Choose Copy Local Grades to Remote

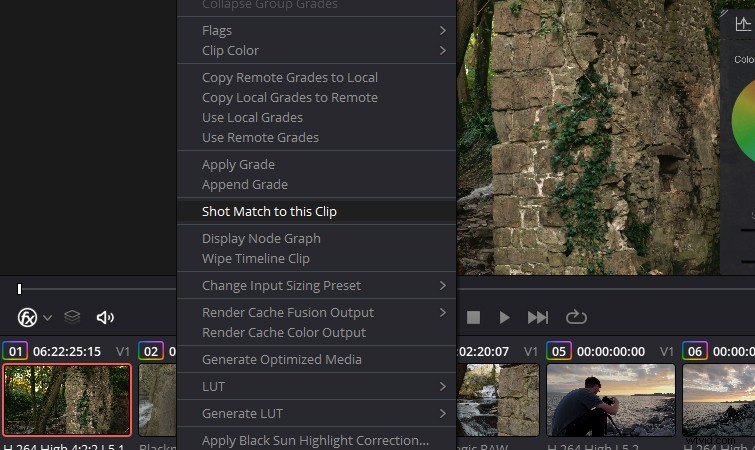(316, 98)
